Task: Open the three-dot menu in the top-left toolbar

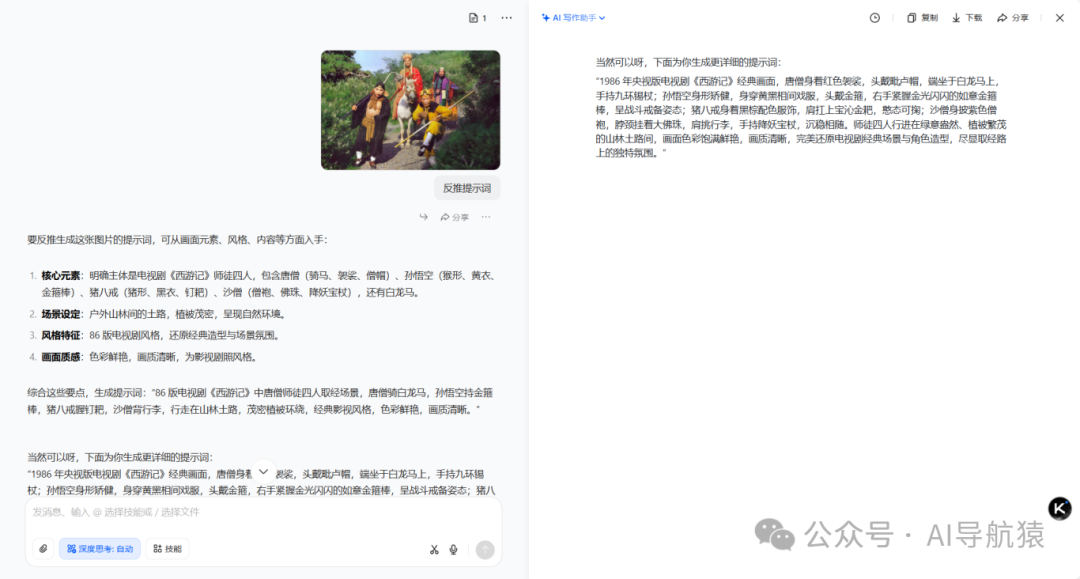Action: (505, 17)
